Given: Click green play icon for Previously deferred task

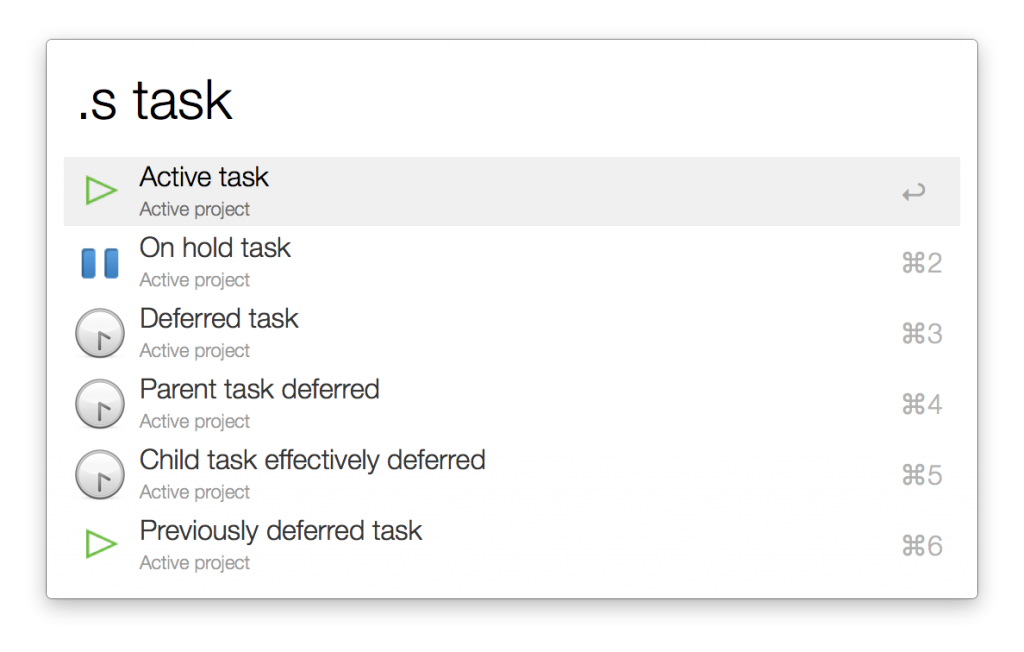Looking at the screenshot, I should point(100,545).
